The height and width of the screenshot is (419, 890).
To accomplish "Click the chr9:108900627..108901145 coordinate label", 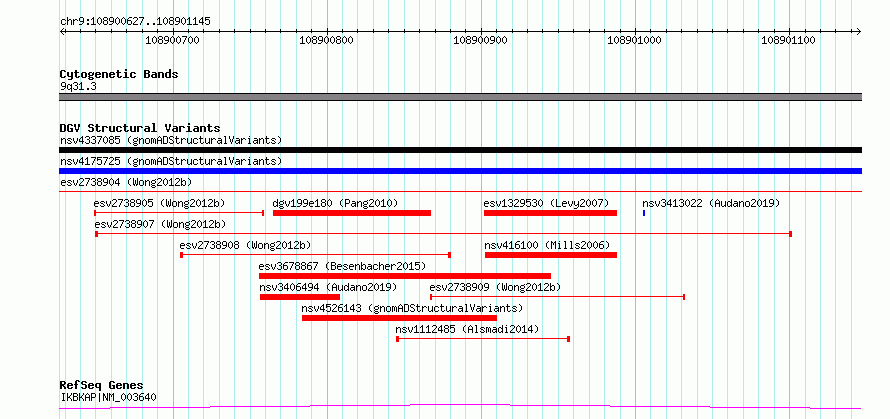I will 135,22.
